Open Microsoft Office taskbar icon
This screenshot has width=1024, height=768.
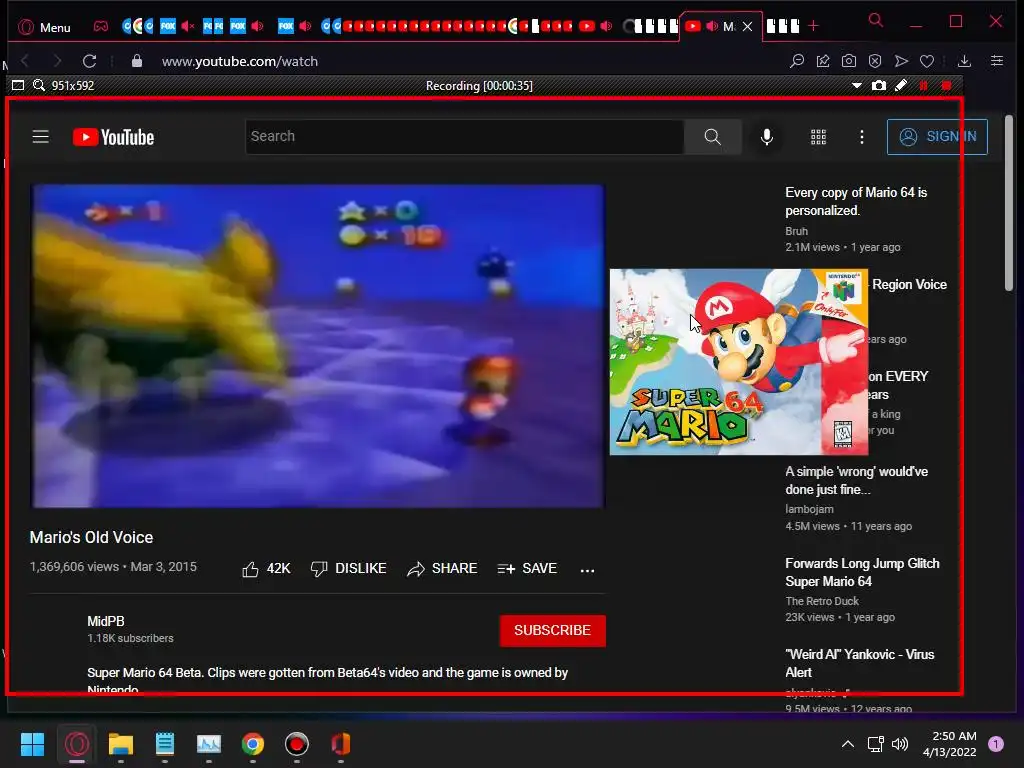pos(340,744)
